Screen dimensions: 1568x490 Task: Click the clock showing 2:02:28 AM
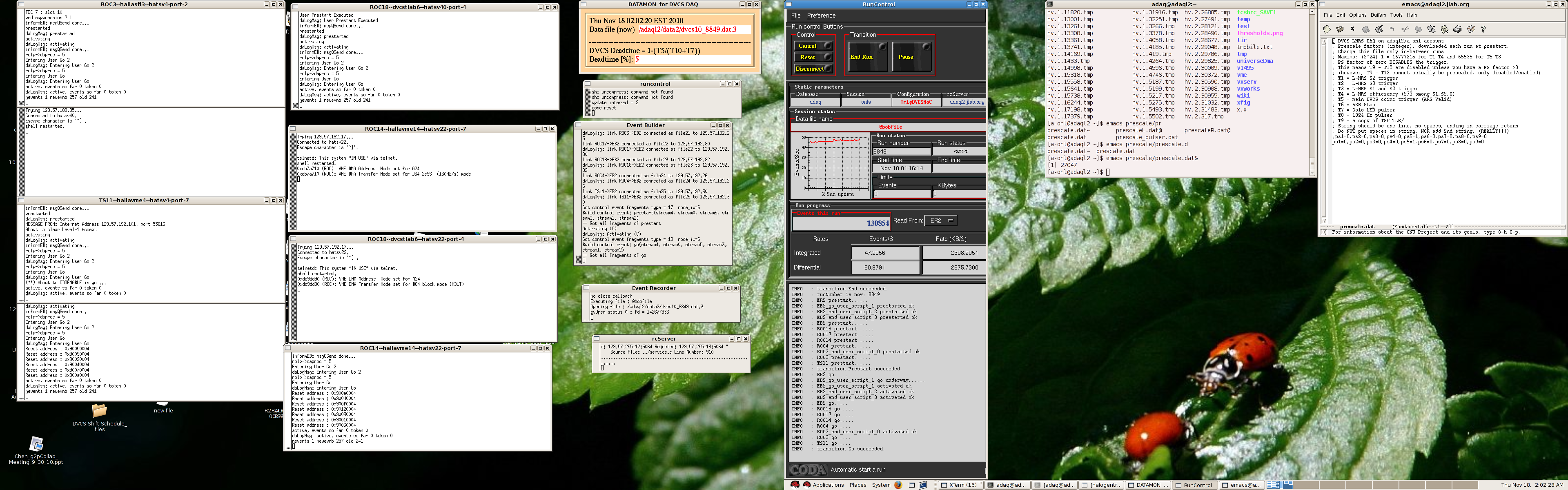[x=1532, y=485]
